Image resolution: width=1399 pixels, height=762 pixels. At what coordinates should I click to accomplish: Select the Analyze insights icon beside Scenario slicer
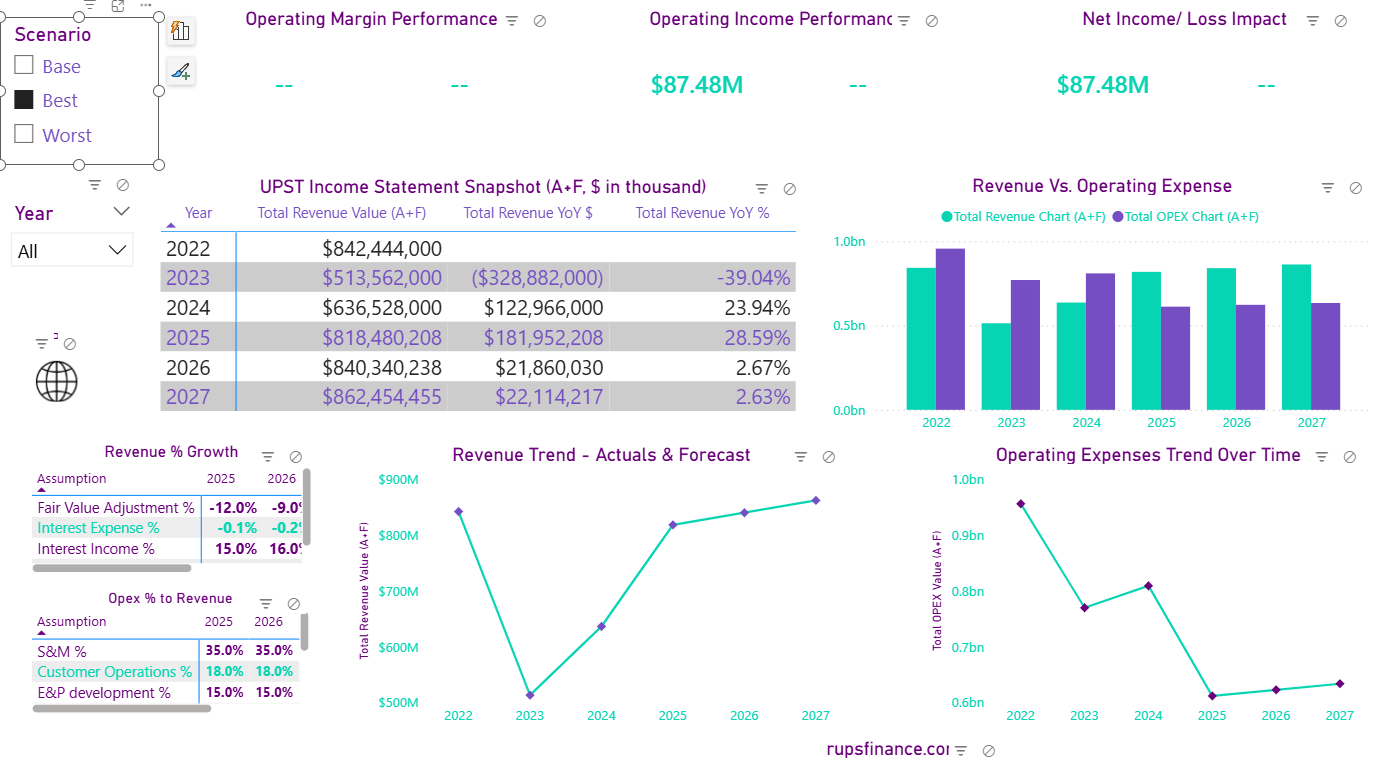click(180, 31)
